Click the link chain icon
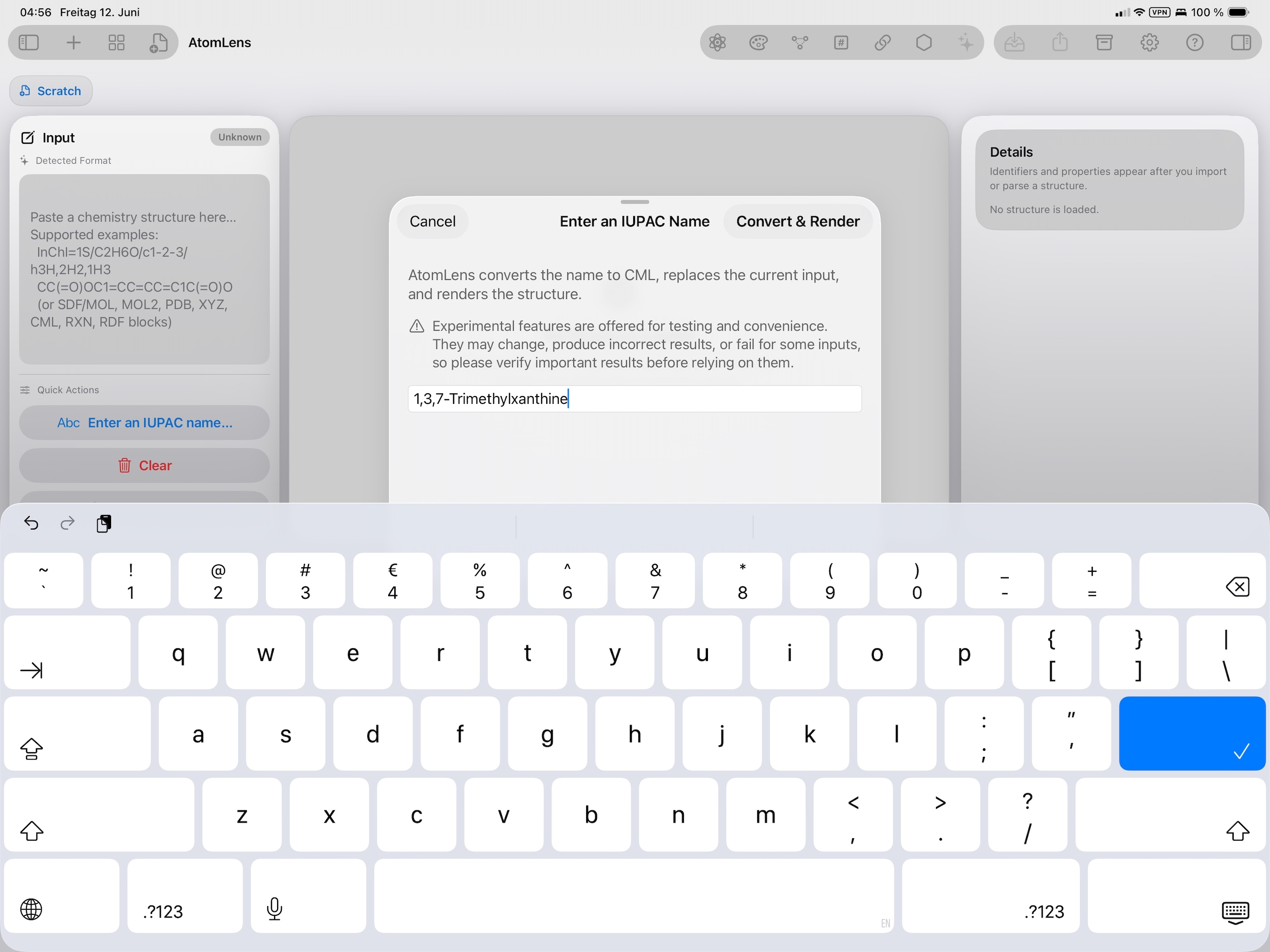This screenshot has height=952, width=1270. [882, 42]
